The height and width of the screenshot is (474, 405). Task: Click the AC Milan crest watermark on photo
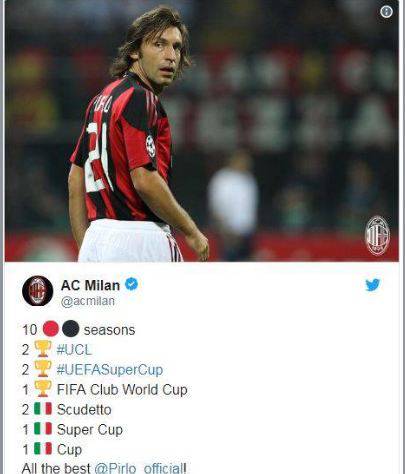(x=377, y=236)
